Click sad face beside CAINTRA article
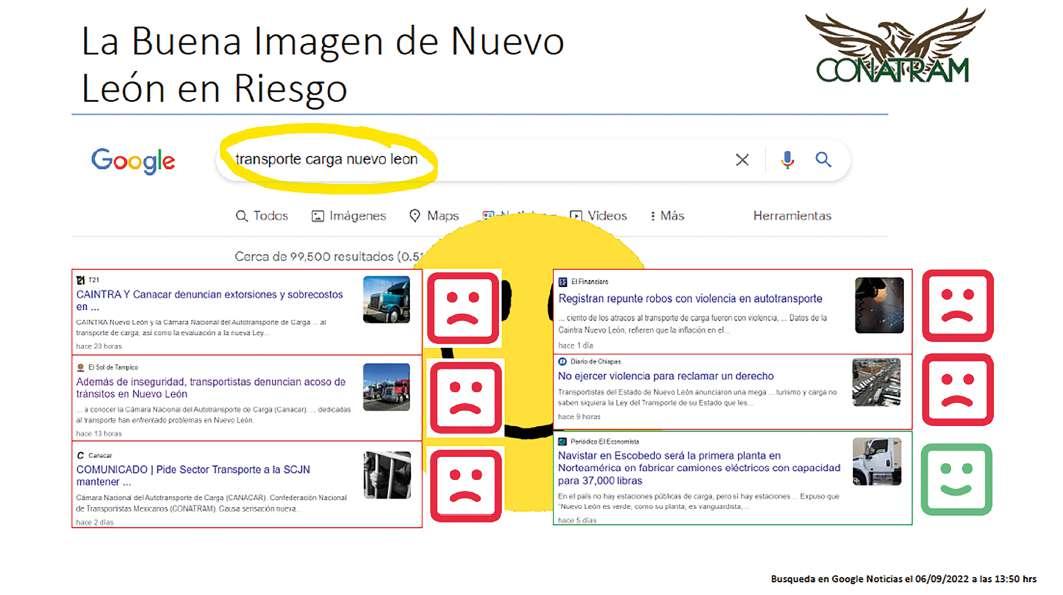Screen dimensions: 1063x595 (x=464, y=308)
